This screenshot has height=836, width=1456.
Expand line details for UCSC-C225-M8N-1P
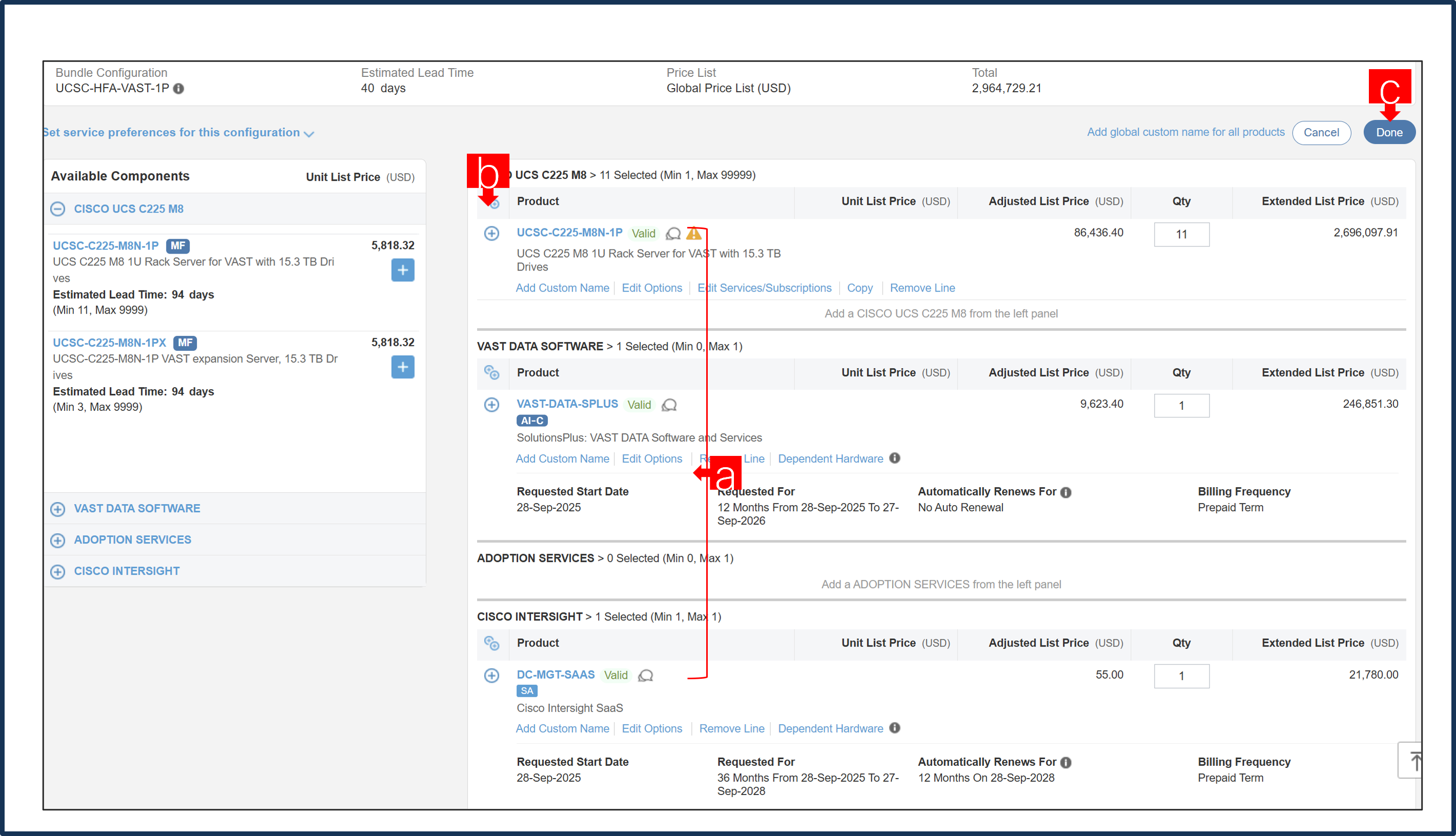(x=491, y=233)
